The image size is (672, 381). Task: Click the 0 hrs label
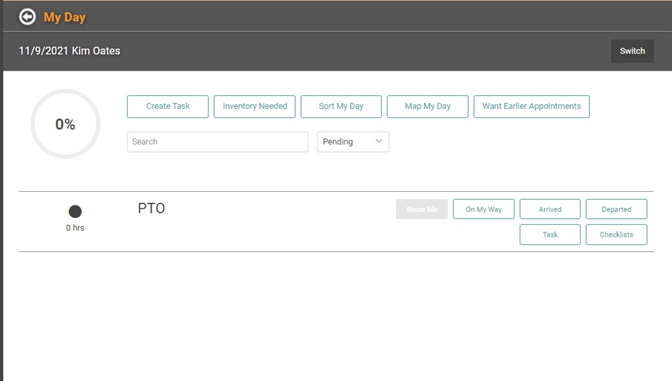75,228
